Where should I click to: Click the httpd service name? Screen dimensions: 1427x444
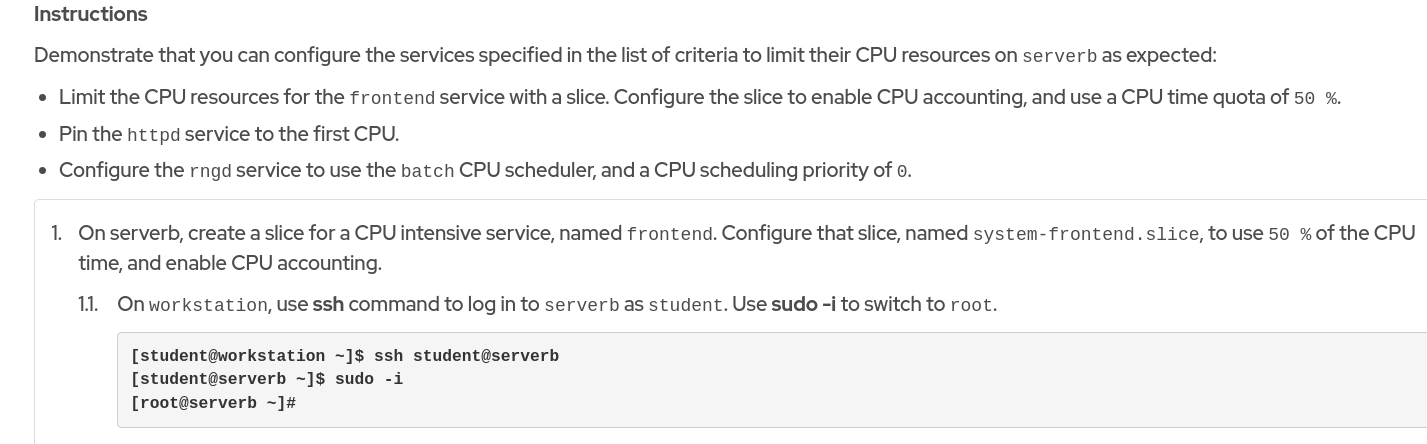(153, 135)
